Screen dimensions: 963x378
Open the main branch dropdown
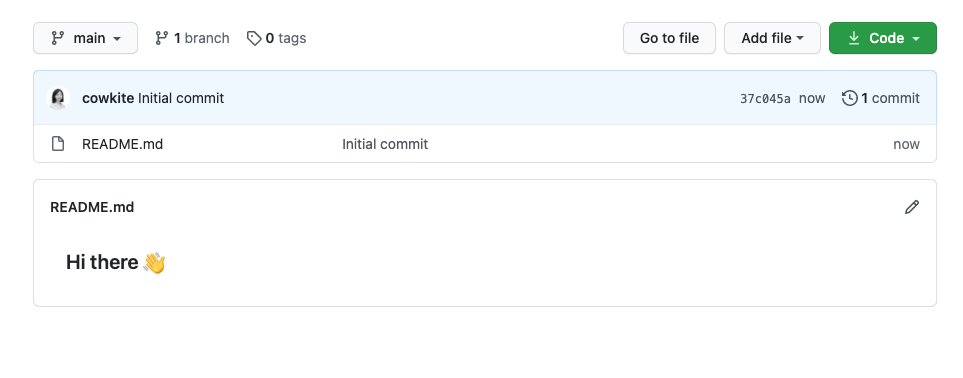click(x=85, y=38)
